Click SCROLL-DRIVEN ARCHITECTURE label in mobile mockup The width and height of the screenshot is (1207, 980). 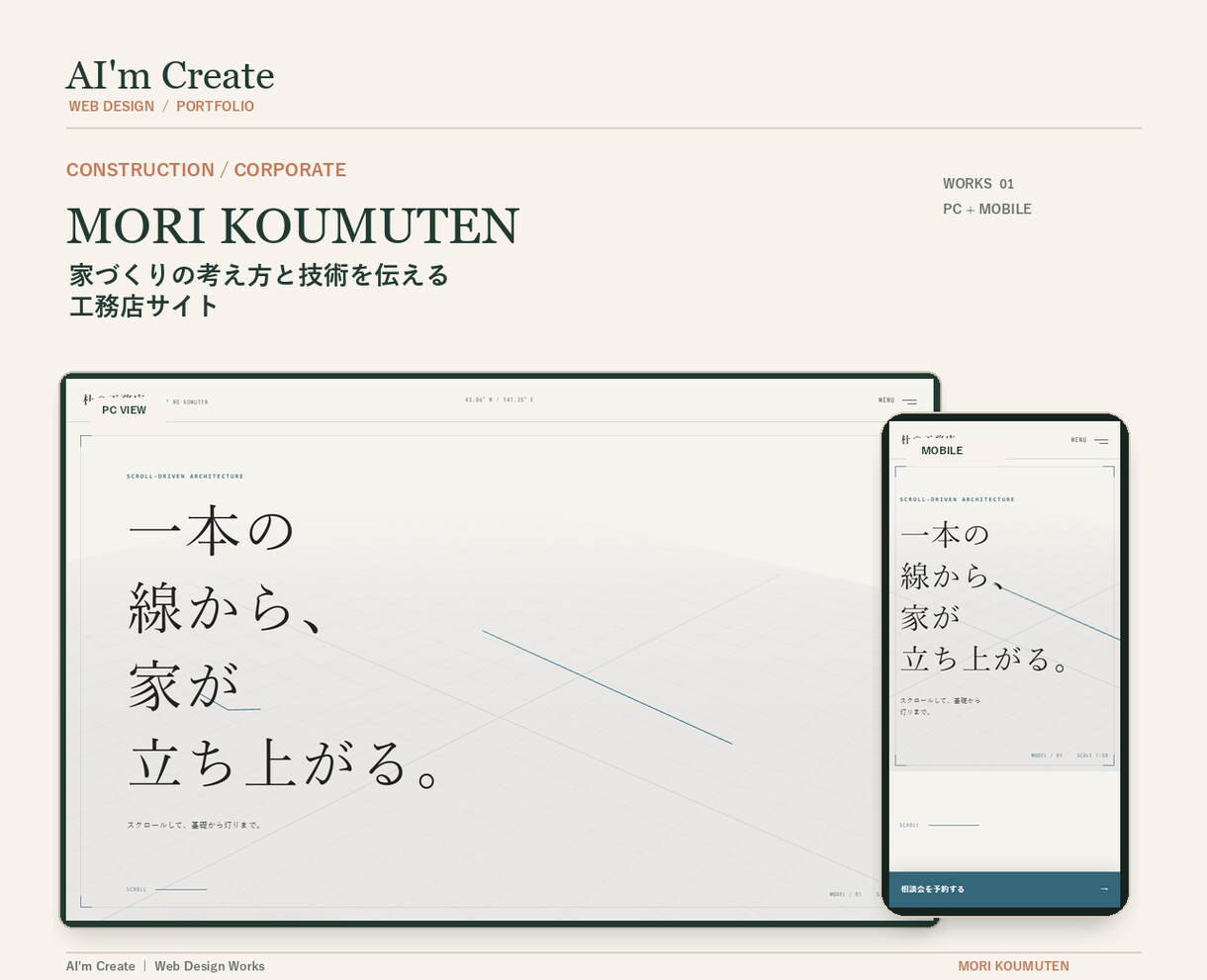pos(957,499)
